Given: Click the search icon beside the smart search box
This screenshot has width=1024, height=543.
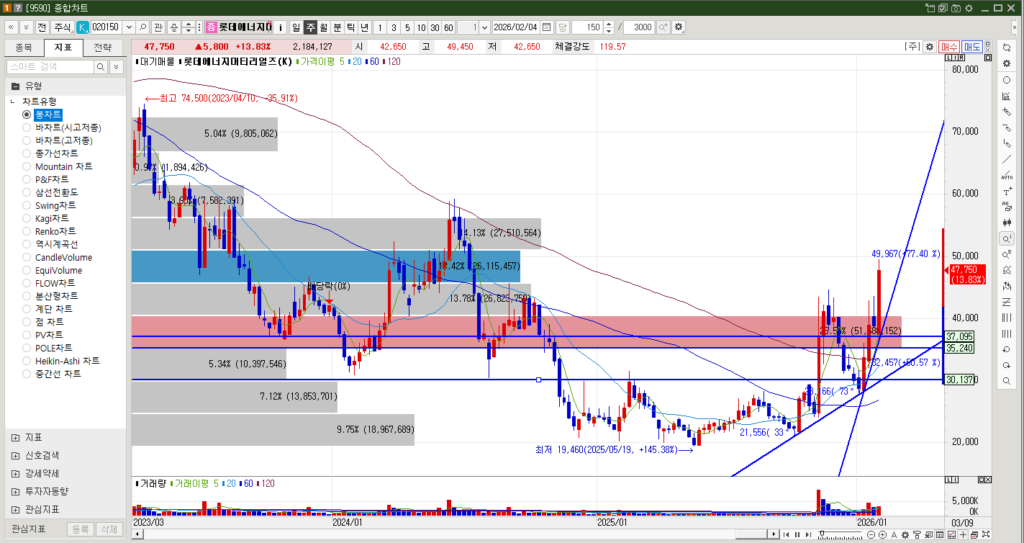Looking at the screenshot, I should [x=100, y=66].
